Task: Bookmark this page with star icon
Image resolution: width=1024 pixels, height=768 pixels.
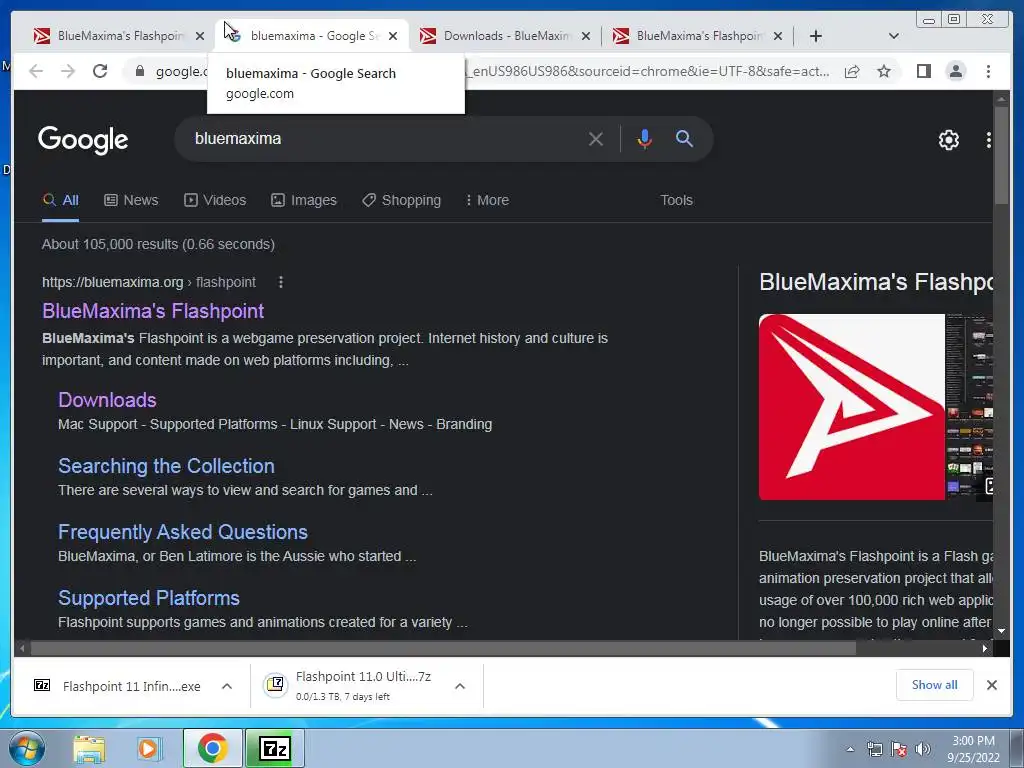Action: click(884, 71)
